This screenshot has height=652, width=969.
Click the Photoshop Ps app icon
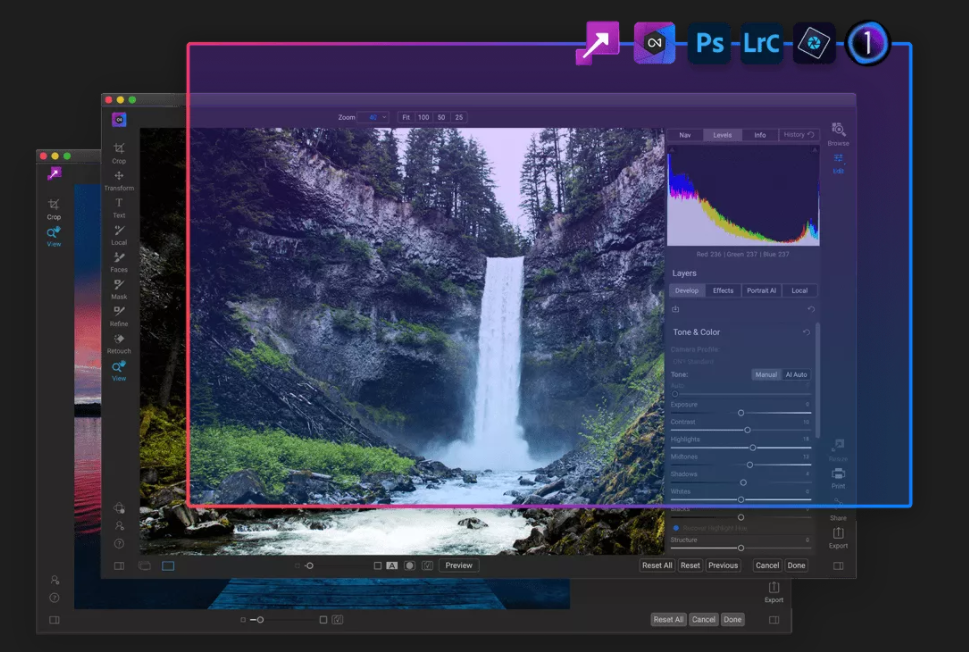tap(709, 43)
